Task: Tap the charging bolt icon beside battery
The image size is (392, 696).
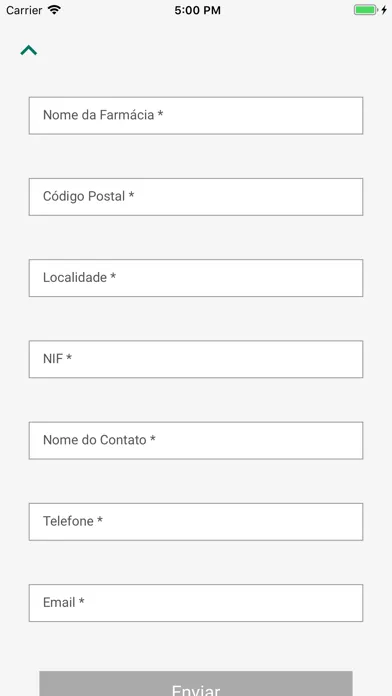Action: pyautogui.click(x=384, y=10)
